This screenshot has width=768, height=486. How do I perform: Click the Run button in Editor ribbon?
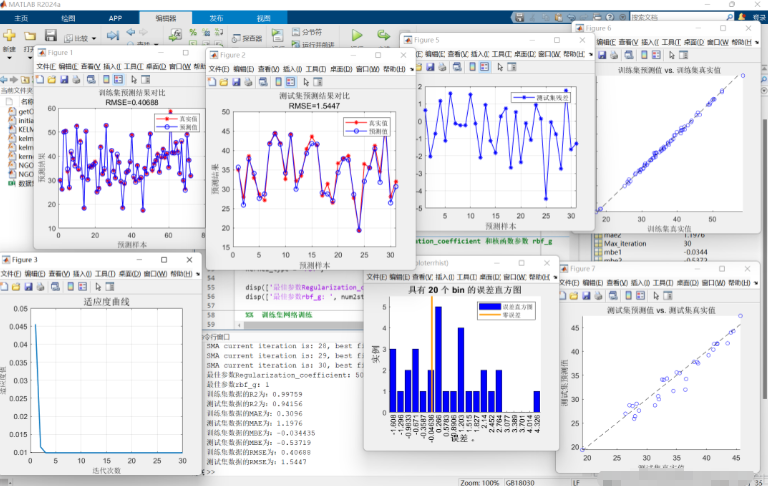tap(357, 35)
